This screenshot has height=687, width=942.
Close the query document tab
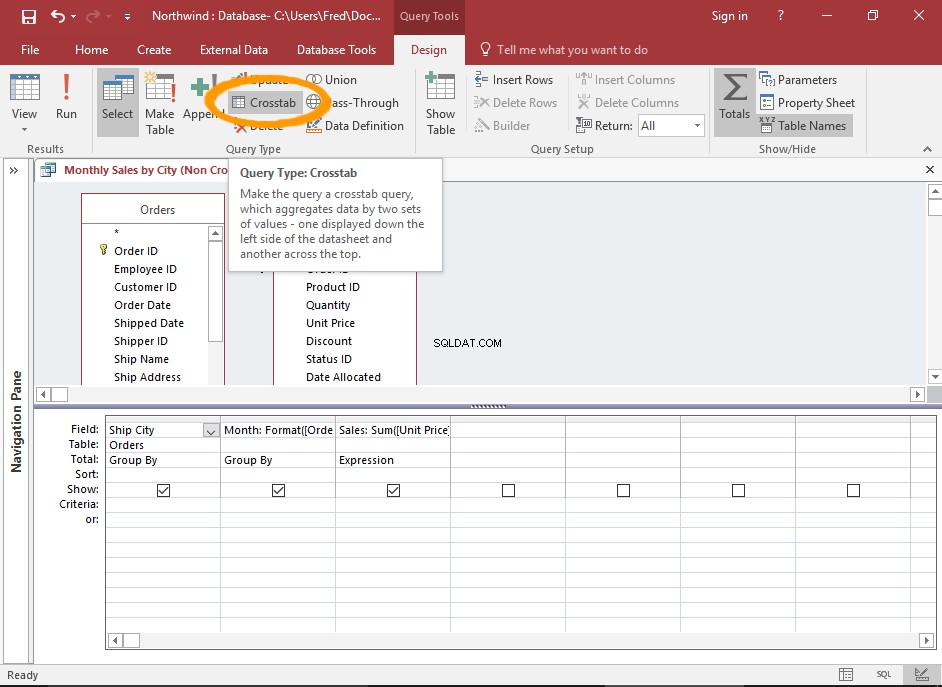coord(930,170)
